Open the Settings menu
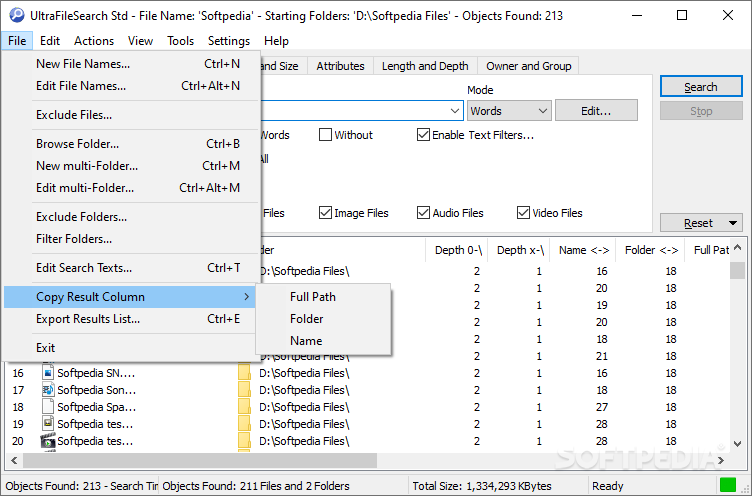Screen dimensions: 752x496 click(x=229, y=41)
